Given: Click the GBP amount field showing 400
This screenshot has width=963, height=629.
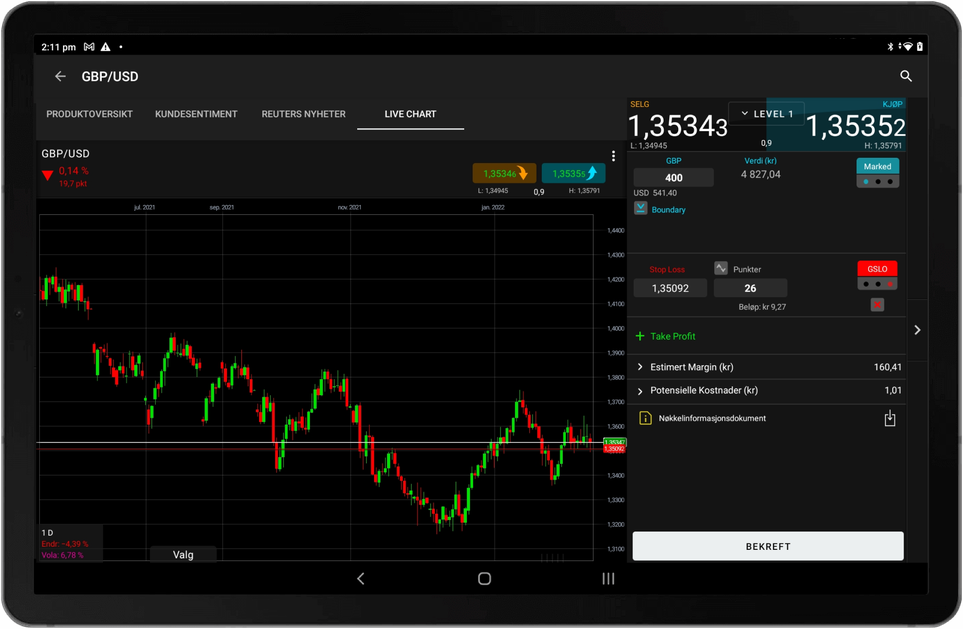Looking at the screenshot, I should 673,176.
